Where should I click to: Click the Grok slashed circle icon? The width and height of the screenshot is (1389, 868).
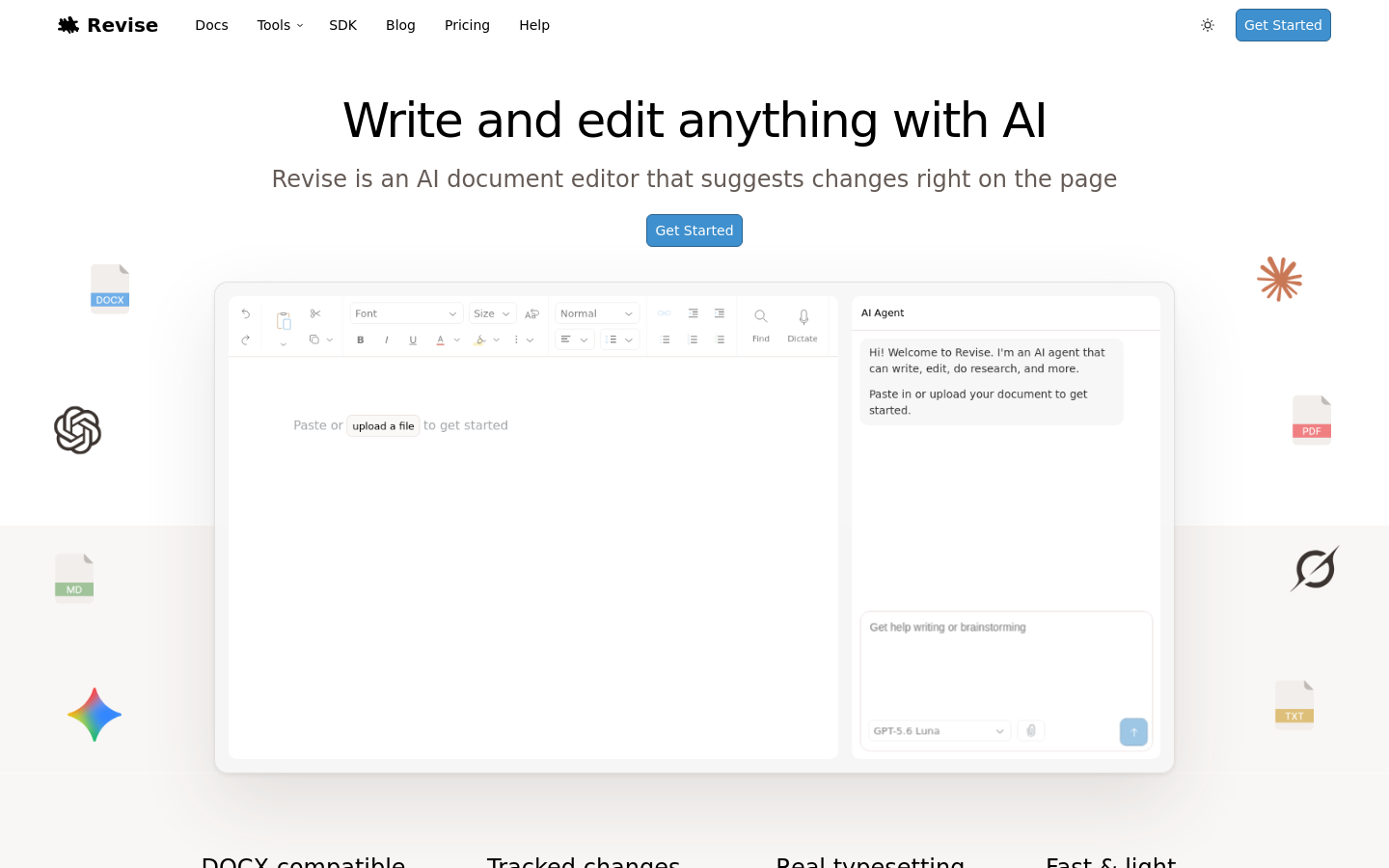1315,569
